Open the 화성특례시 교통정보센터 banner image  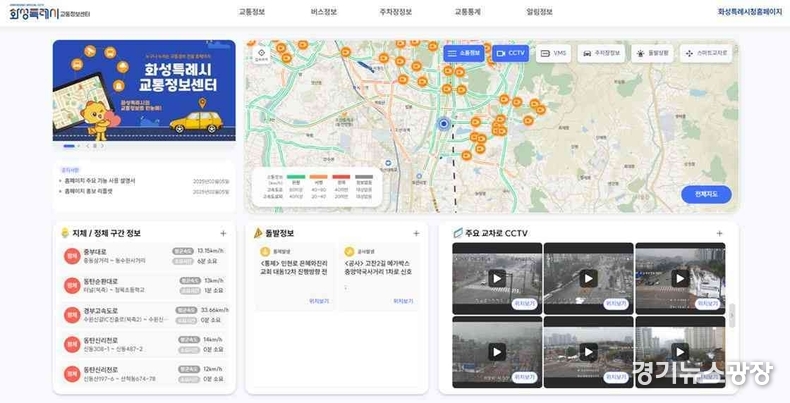point(144,90)
